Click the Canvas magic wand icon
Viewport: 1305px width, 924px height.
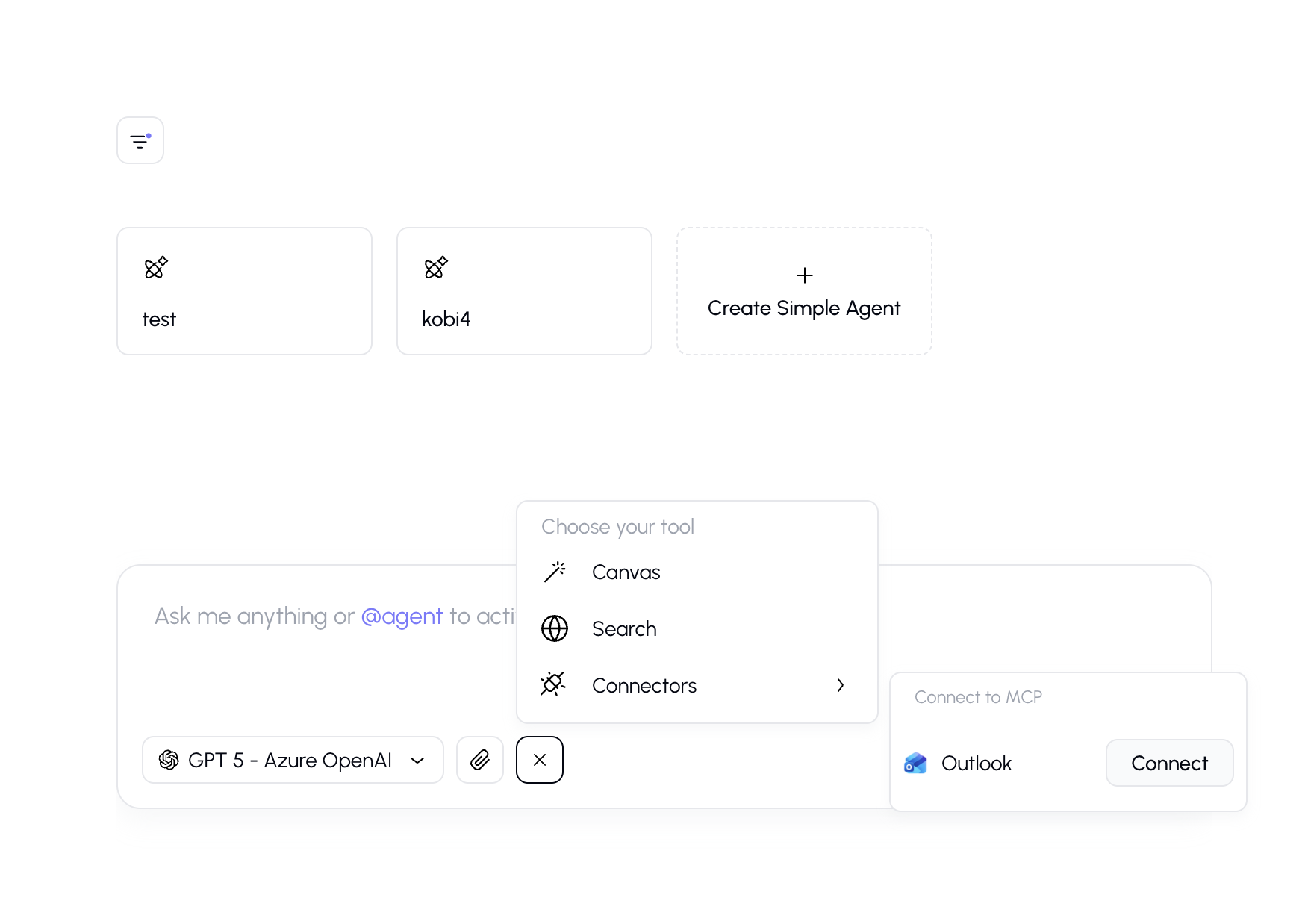click(555, 572)
